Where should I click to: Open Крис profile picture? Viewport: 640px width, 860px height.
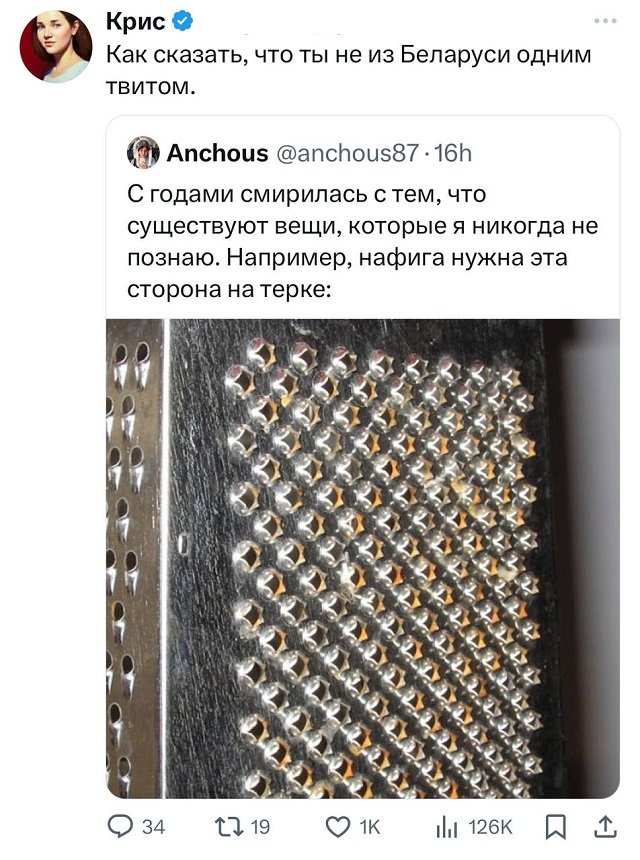pos(55,46)
